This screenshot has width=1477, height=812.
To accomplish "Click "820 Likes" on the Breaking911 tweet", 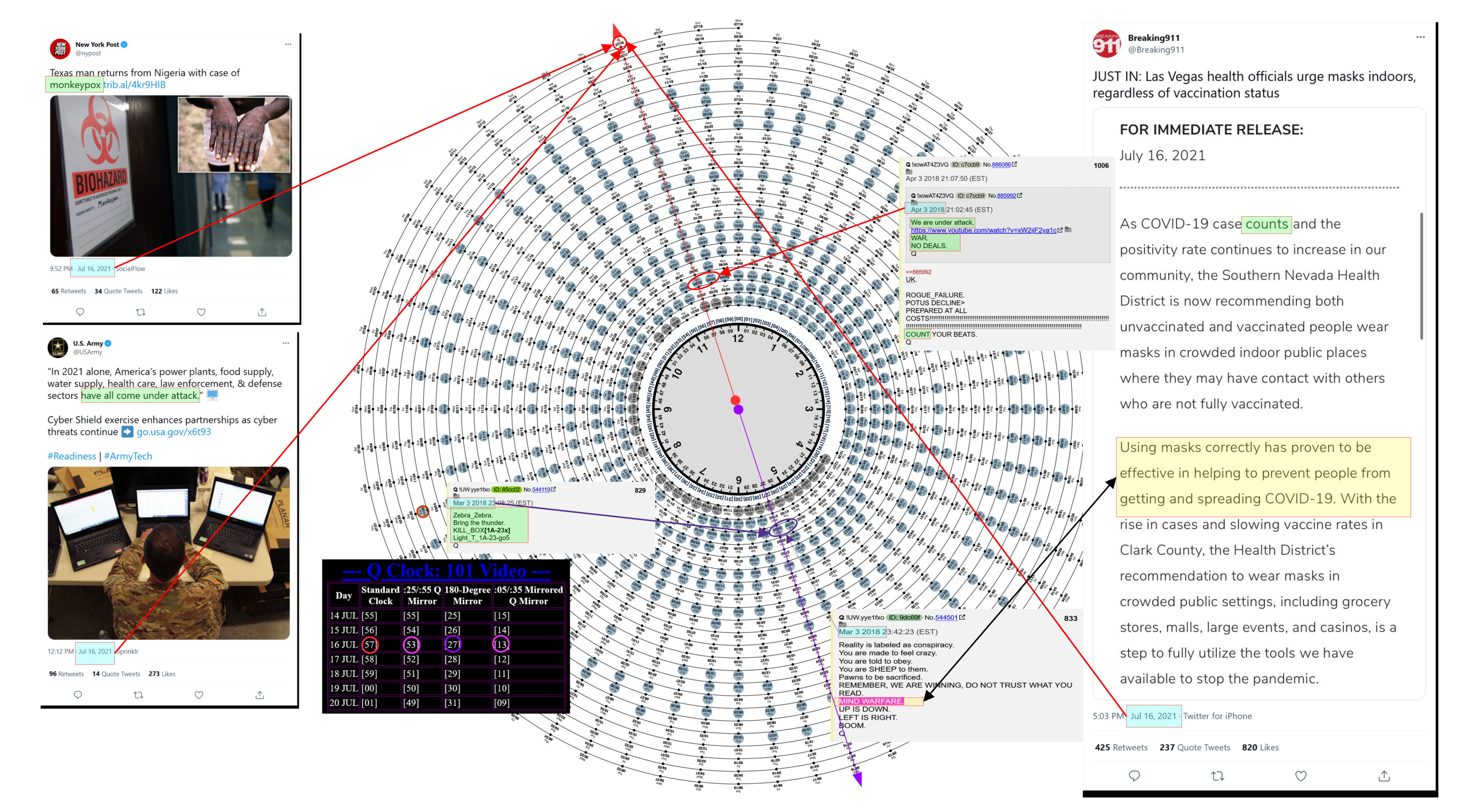I will tap(1260, 747).
